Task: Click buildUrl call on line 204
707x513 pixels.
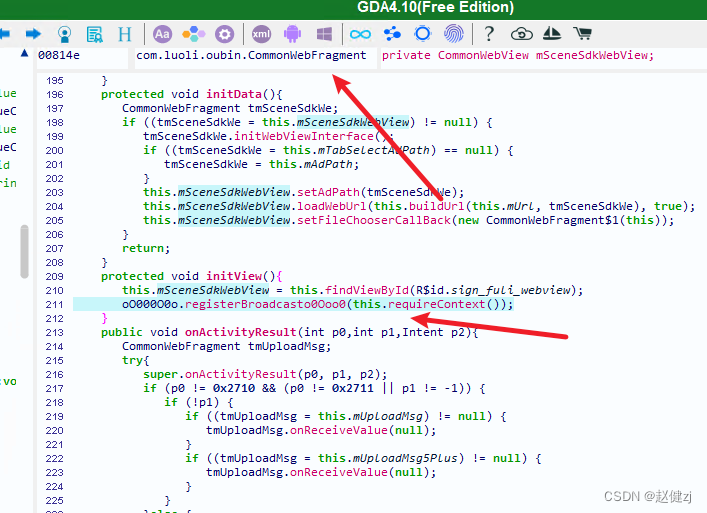Action: pyautogui.click(x=437, y=206)
